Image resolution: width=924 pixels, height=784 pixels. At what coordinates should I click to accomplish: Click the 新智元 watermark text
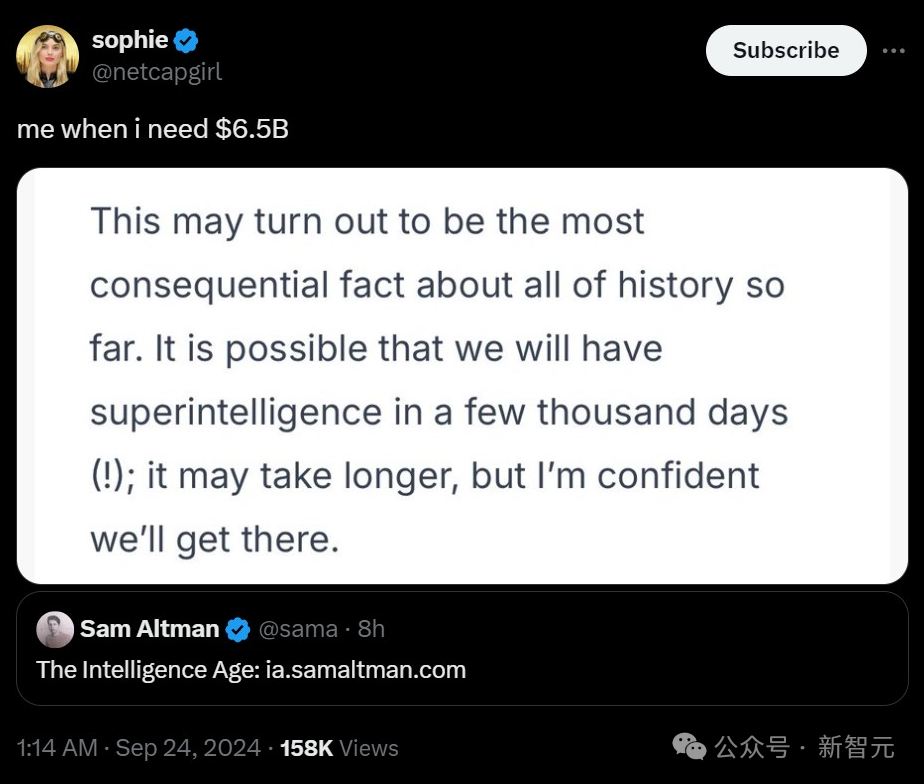856,747
